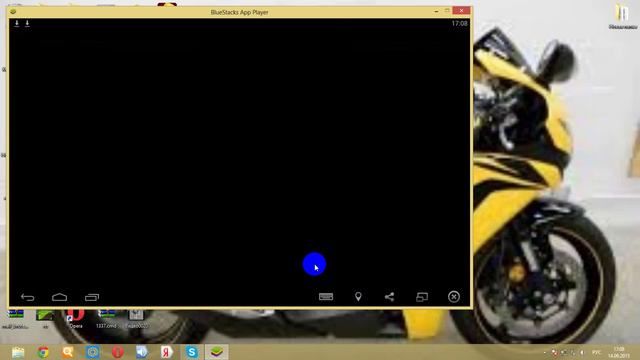Launch Chrome from the taskbar
The height and width of the screenshot is (360, 640).
pos(43,352)
